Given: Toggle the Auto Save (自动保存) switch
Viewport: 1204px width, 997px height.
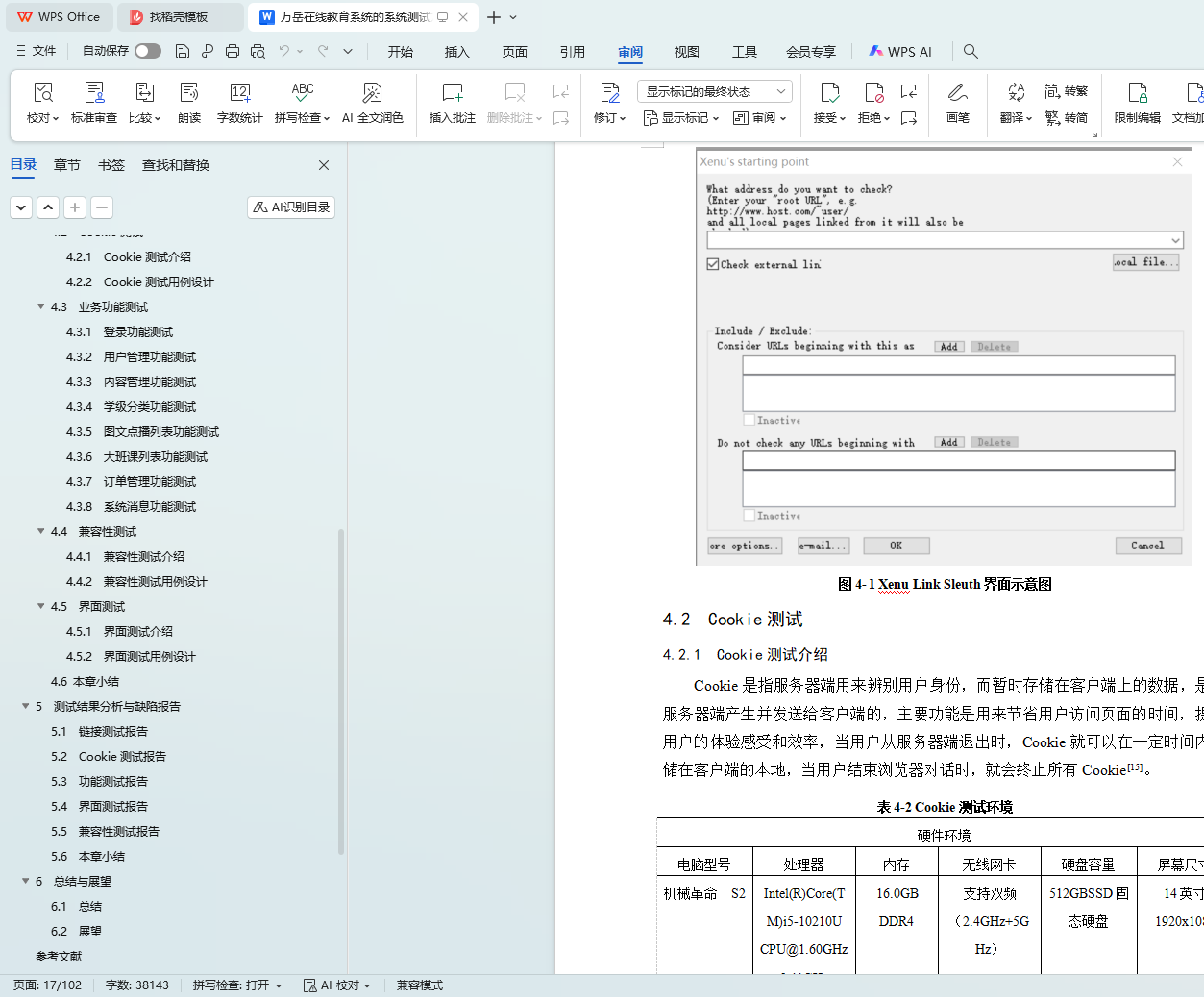Looking at the screenshot, I should pos(148,51).
